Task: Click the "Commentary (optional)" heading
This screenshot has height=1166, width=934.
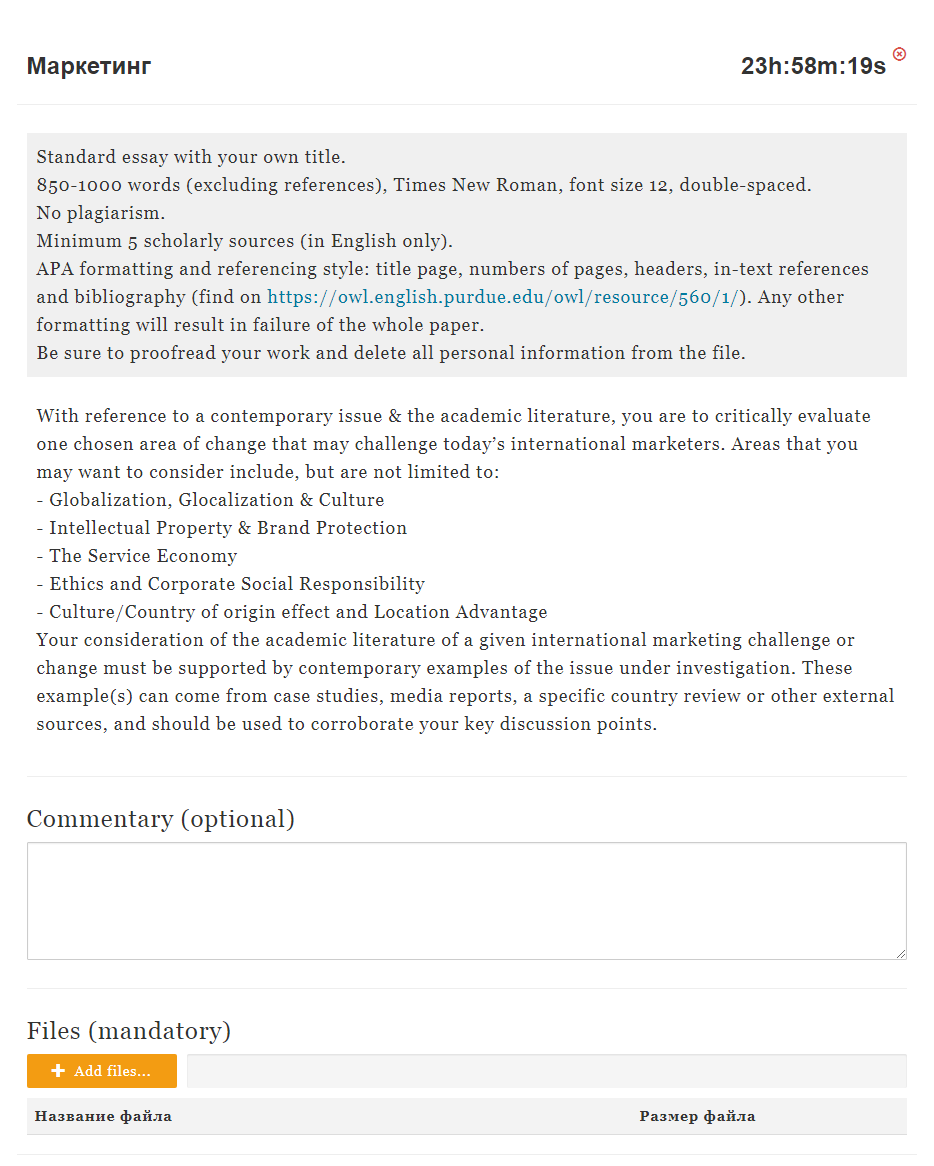Action: point(161,819)
